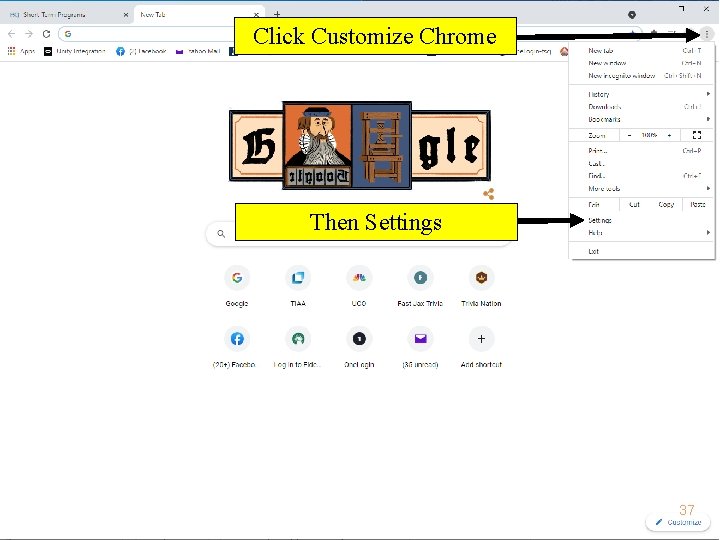Go forward with the forward arrow

point(29,34)
